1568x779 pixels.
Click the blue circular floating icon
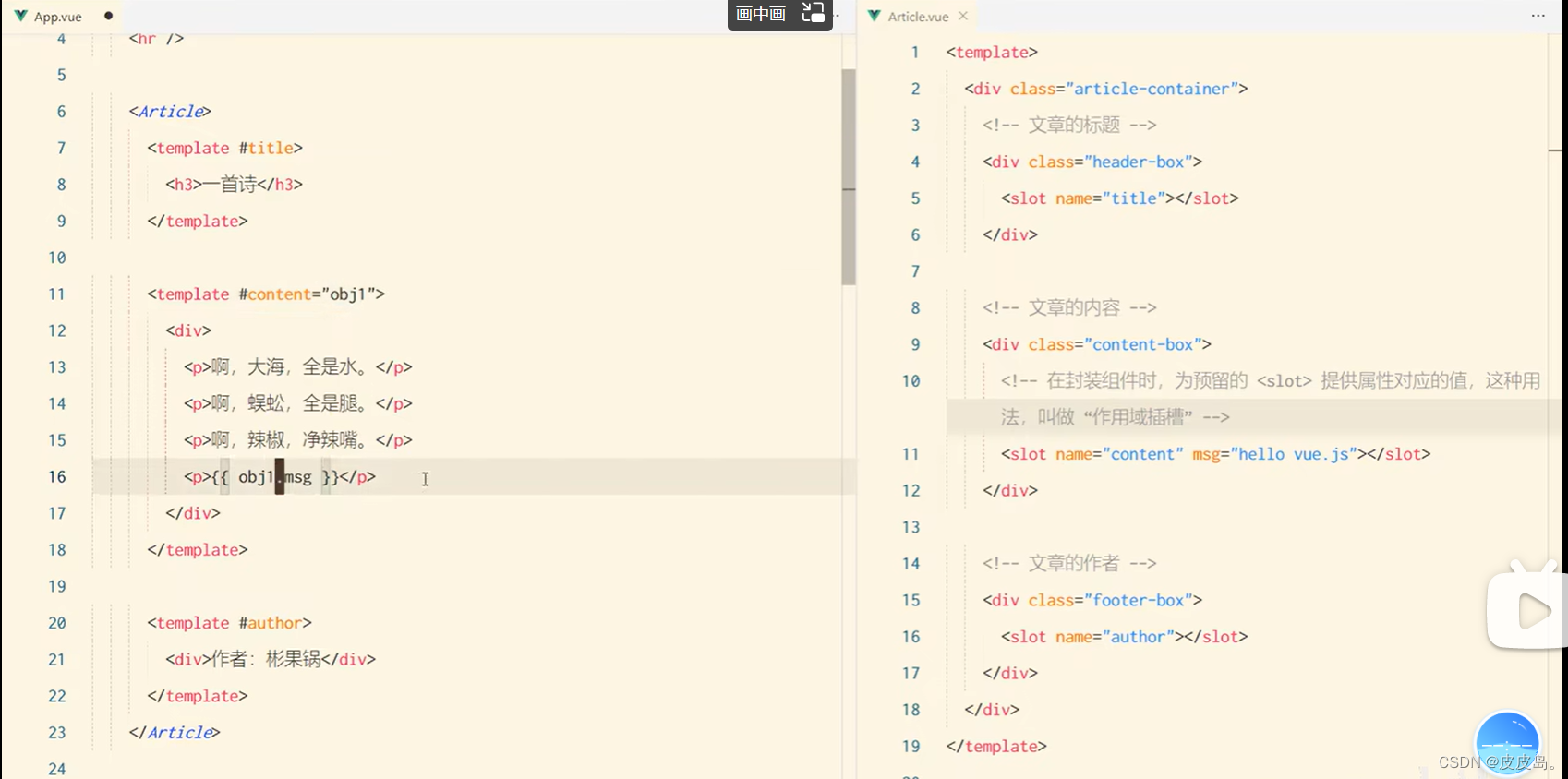coord(1507,742)
